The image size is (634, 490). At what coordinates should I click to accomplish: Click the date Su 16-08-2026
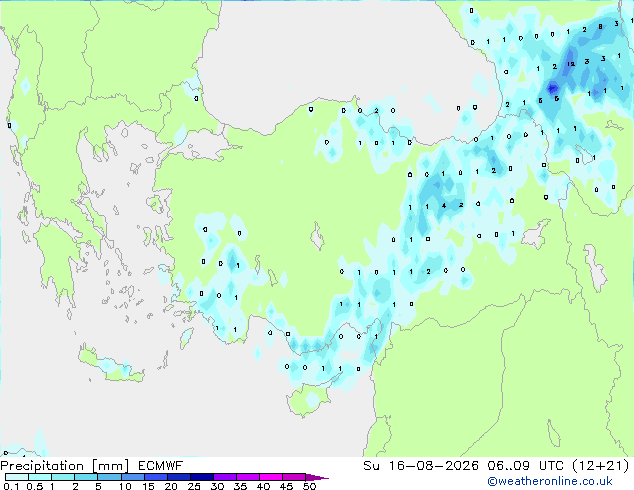[421, 466]
